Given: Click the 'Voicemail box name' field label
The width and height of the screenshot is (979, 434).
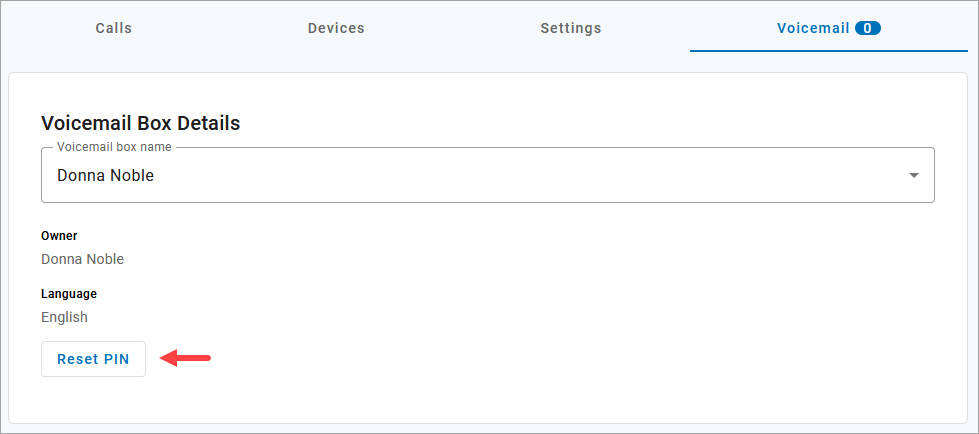Looking at the screenshot, I should tap(114, 147).
